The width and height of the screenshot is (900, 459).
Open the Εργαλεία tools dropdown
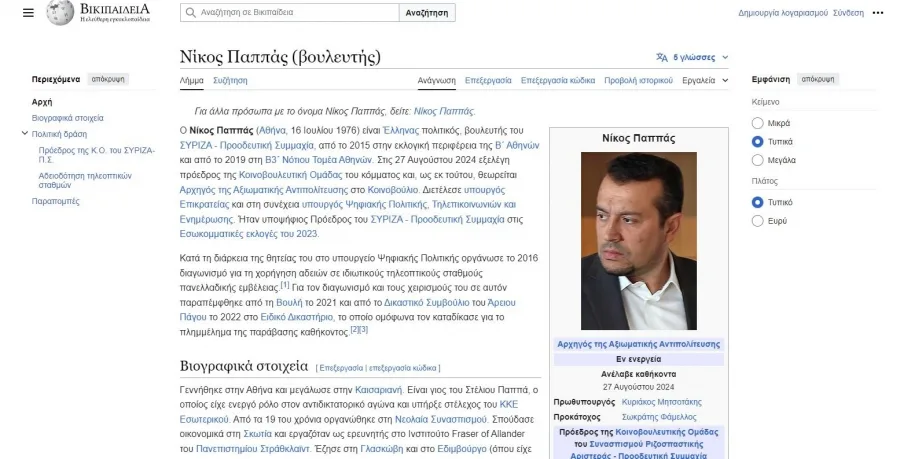point(703,80)
